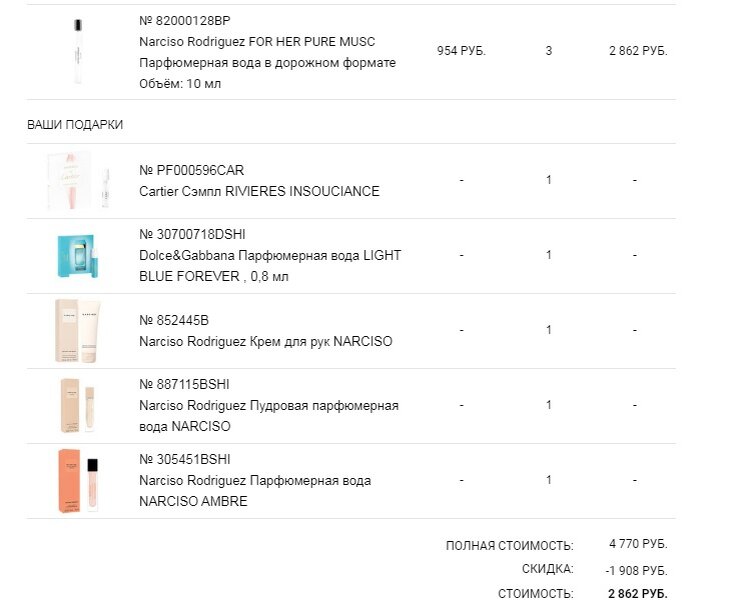Screen dimensions: 732x616
Task: Click the final СТОИМОСТЬ total 2 862 РУБ.
Action: [637, 593]
